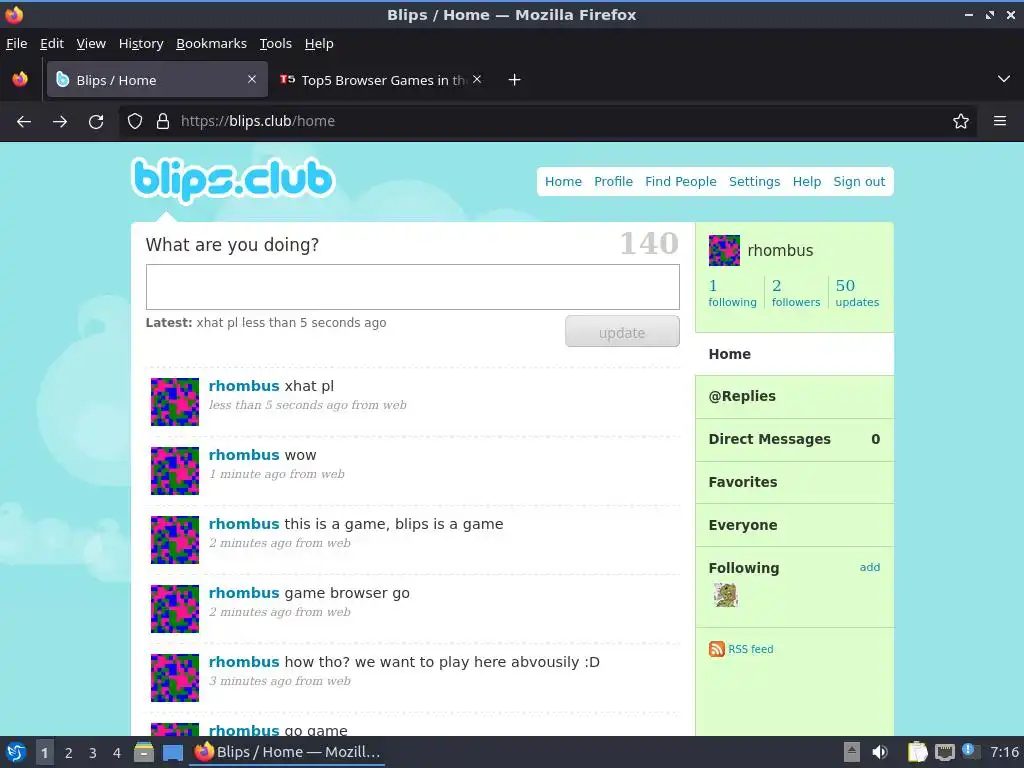Open Everyone in the sidebar
Viewport: 1024px width, 768px height.
(794, 525)
